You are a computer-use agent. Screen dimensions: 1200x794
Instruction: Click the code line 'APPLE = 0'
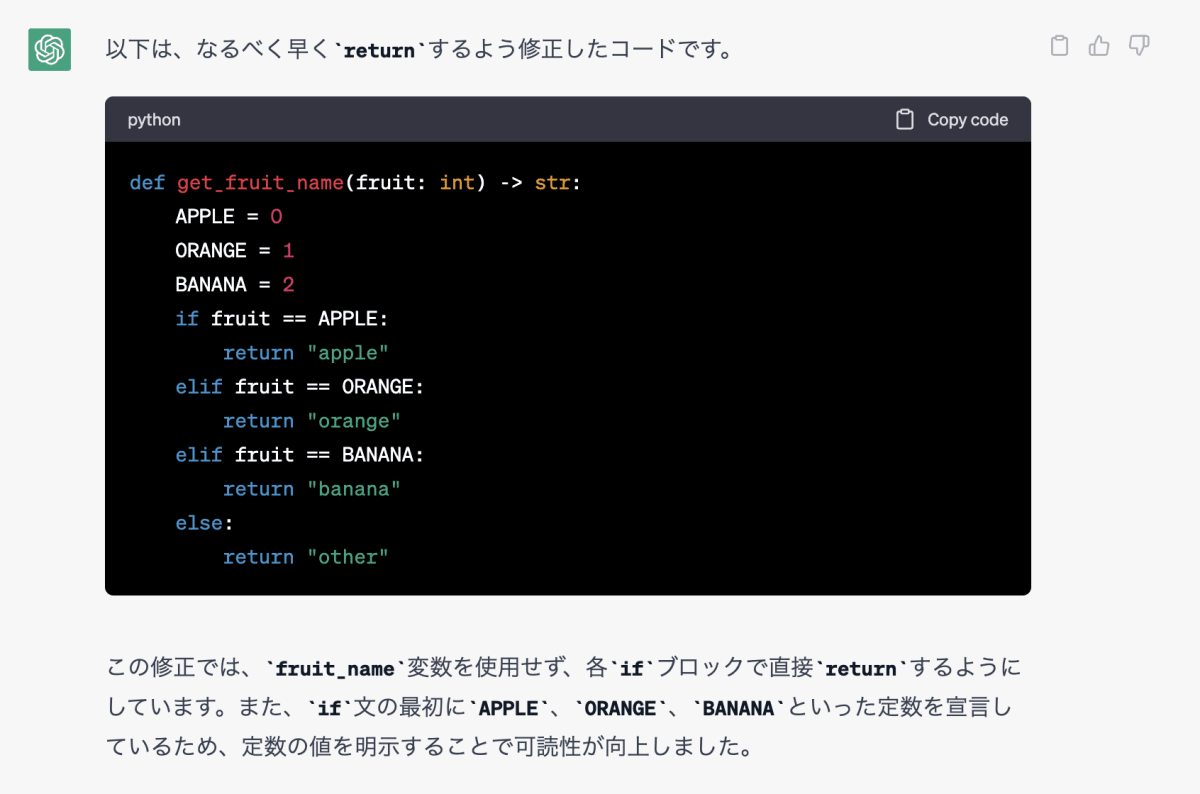[229, 217]
